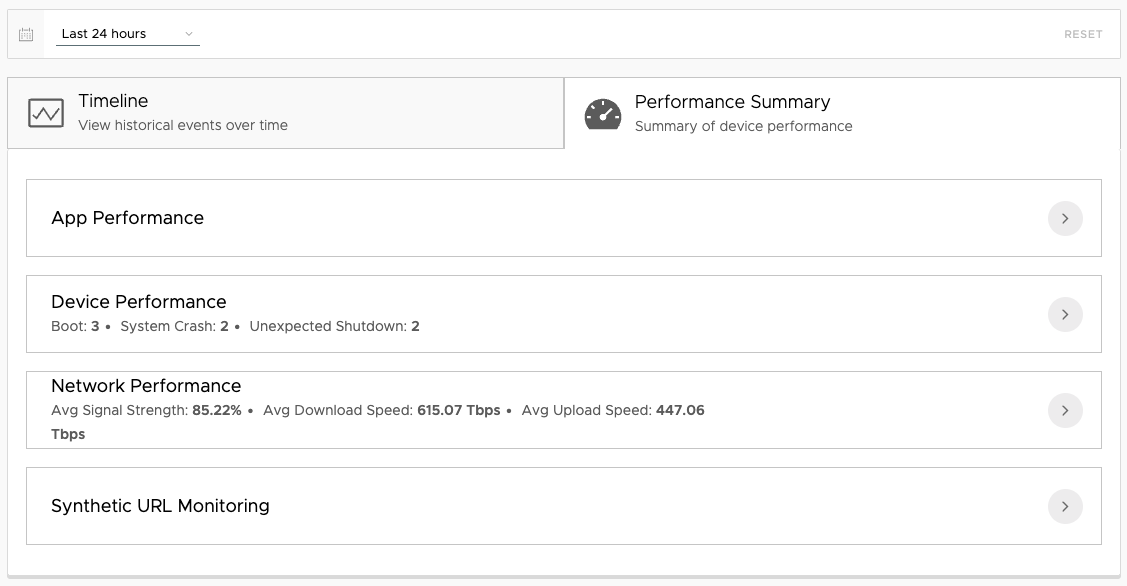Click the caret on the Last 24 hours selector
1127x586 pixels.
(188, 34)
